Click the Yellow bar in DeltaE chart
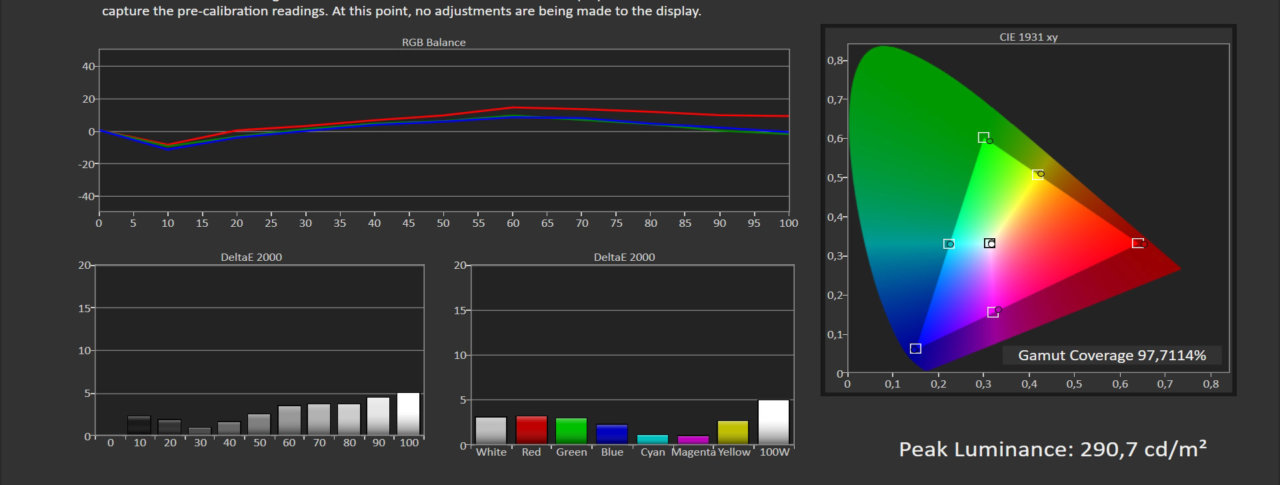The image size is (1280, 485). point(733,433)
